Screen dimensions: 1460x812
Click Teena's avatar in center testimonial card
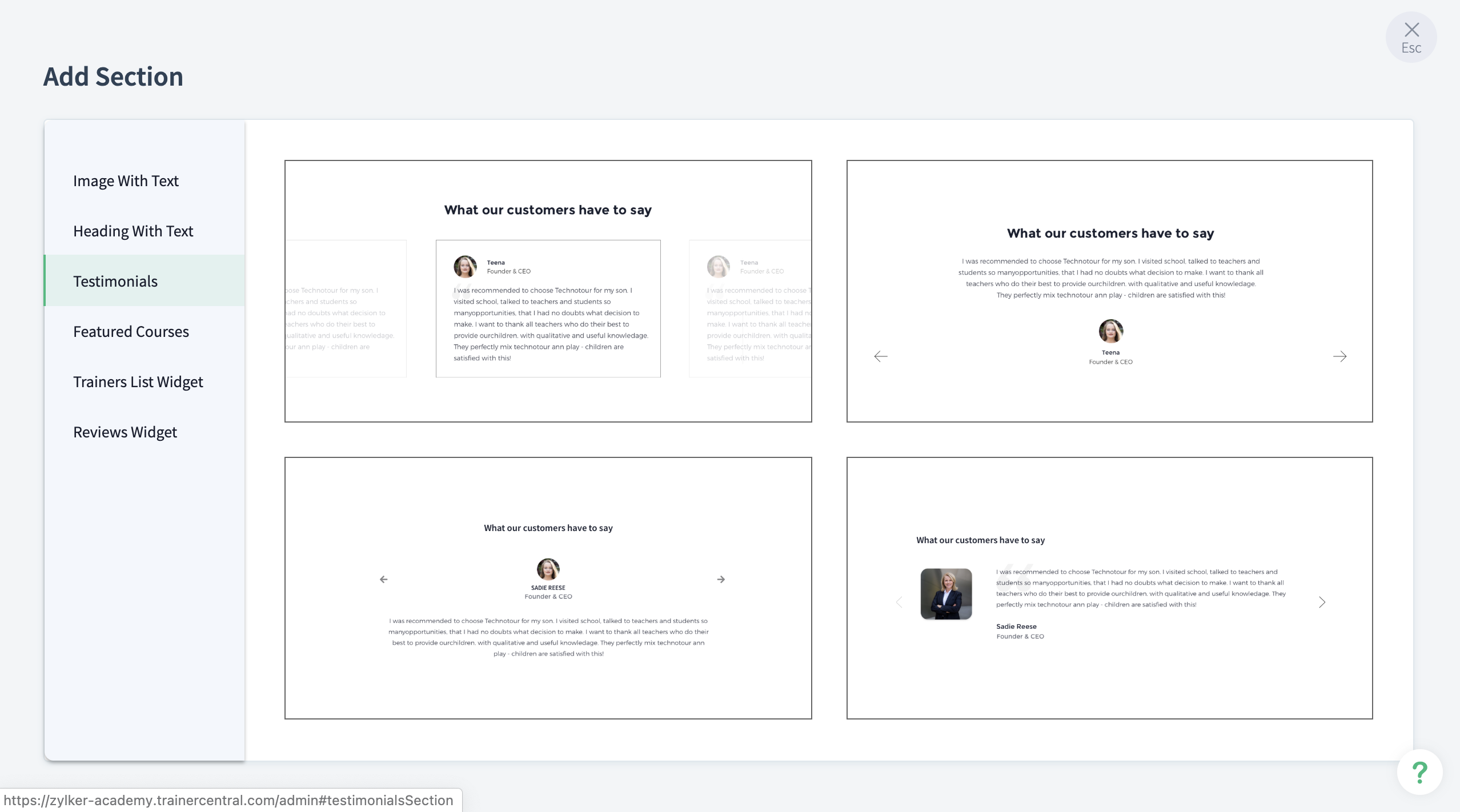point(465,267)
